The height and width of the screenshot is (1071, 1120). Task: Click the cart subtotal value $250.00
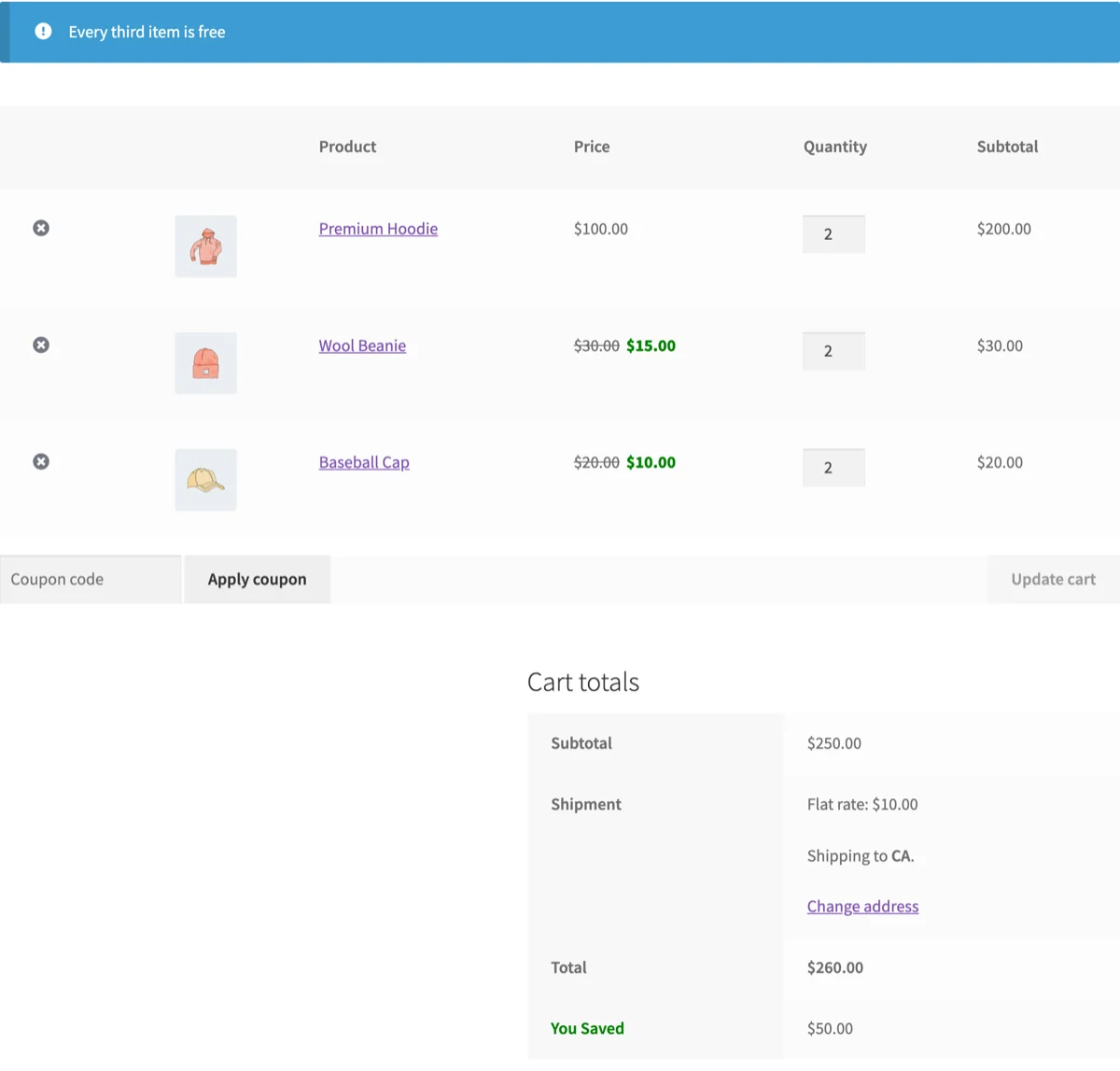coord(834,743)
